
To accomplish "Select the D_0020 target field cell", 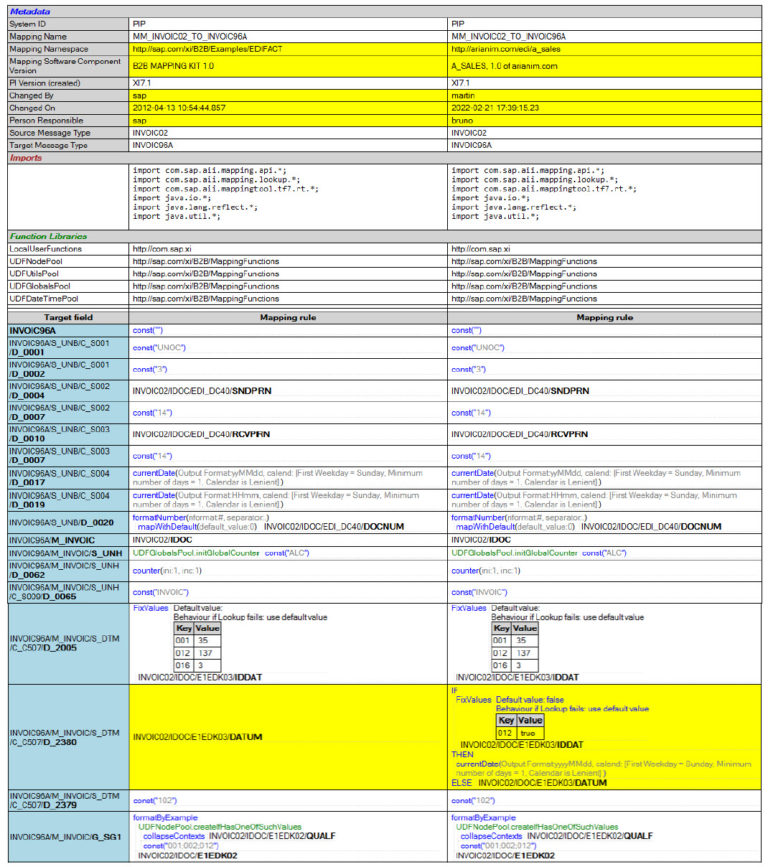I will [x=67, y=523].
